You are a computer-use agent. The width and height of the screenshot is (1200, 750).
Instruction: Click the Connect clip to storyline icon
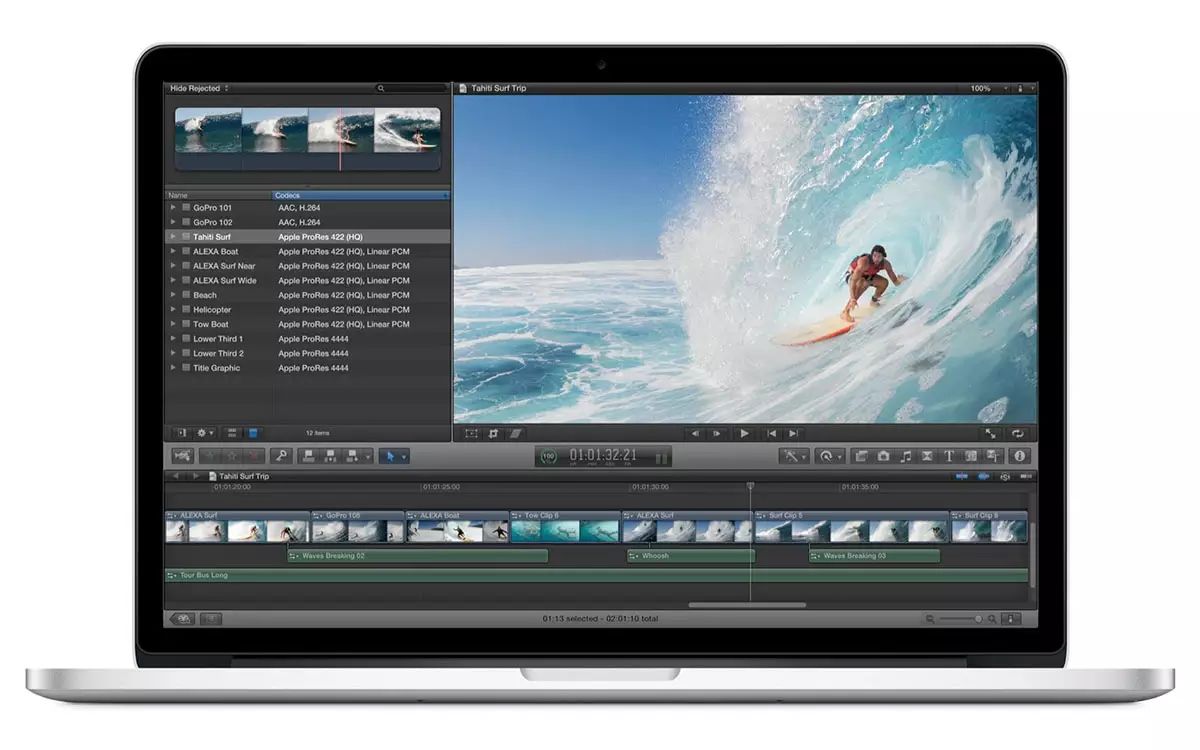308,456
